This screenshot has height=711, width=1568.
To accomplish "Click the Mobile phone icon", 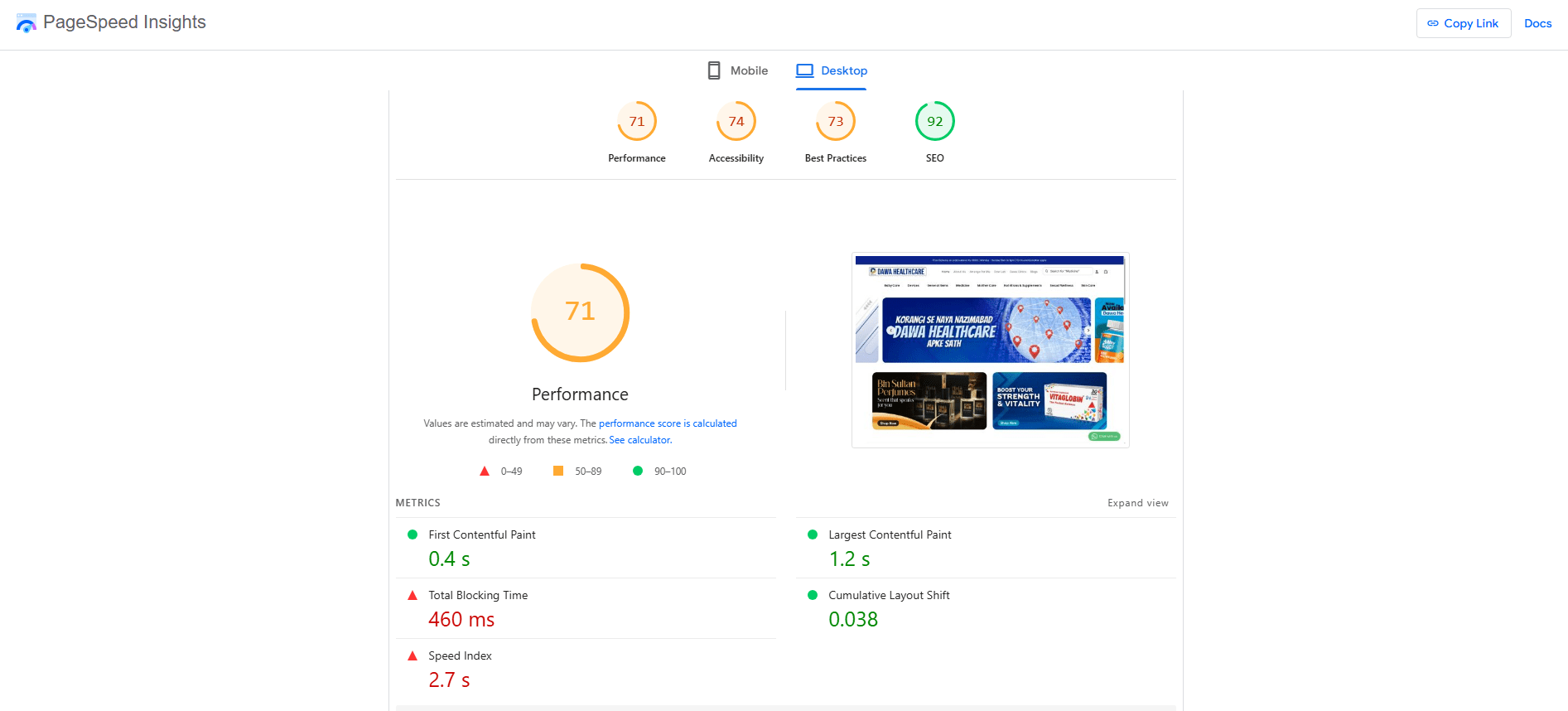I will [x=713, y=70].
